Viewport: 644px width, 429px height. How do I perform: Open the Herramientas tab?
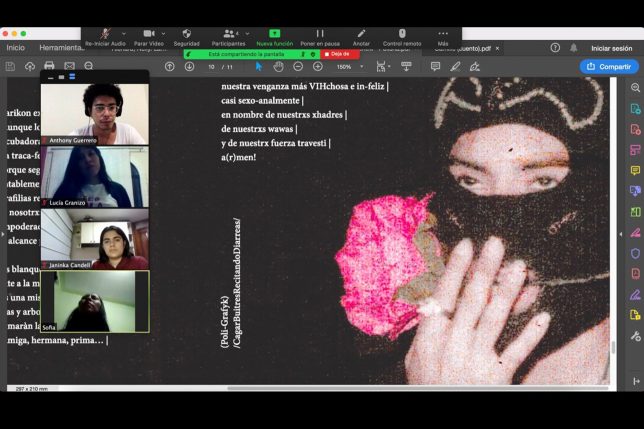[x=60, y=47]
